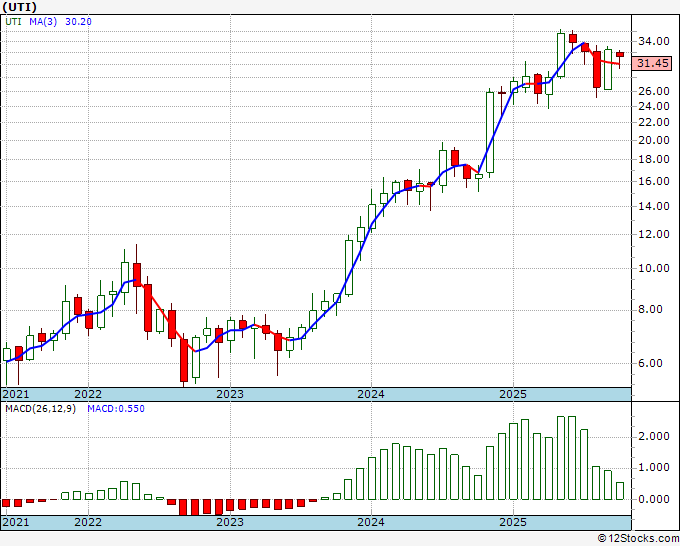Select 2021 on the MACD time axis
Viewport: 680px width, 546px height.
click(x=16, y=522)
